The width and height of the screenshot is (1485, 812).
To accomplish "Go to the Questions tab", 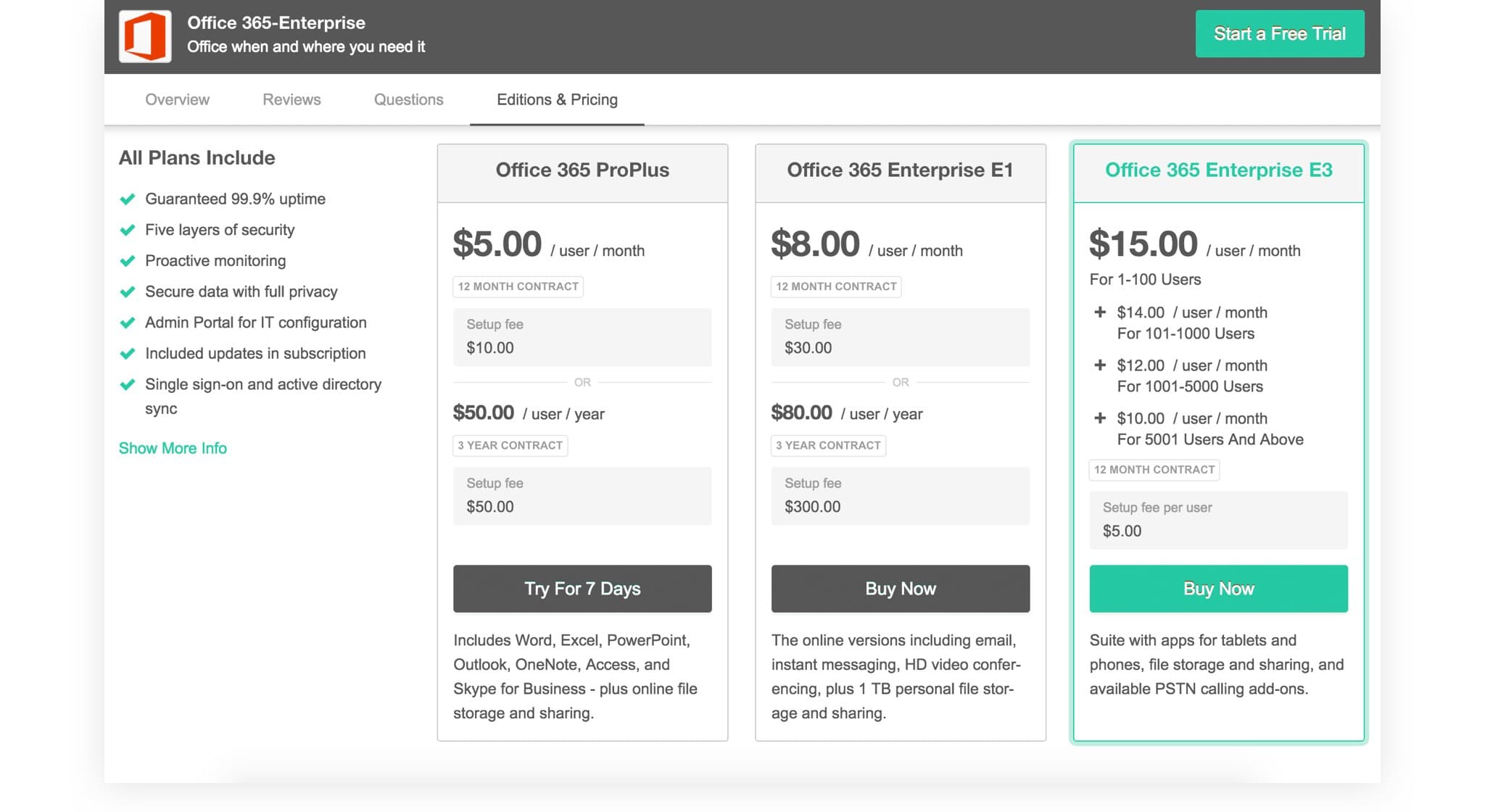I will click(408, 99).
